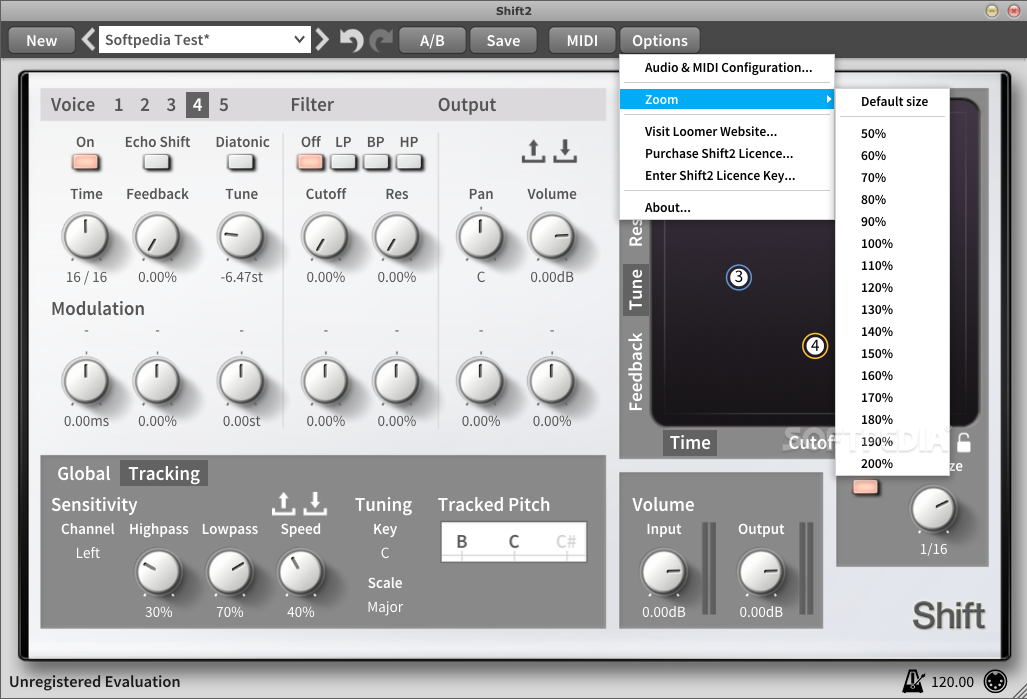Screen dimensions: 1027x699
Task: Set zoom to 100%
Action: tap(893, 244)
